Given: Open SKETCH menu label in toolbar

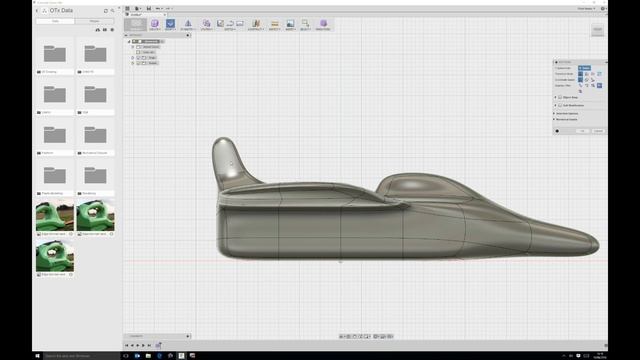Looking at the screenshot, I should point(230,29).
